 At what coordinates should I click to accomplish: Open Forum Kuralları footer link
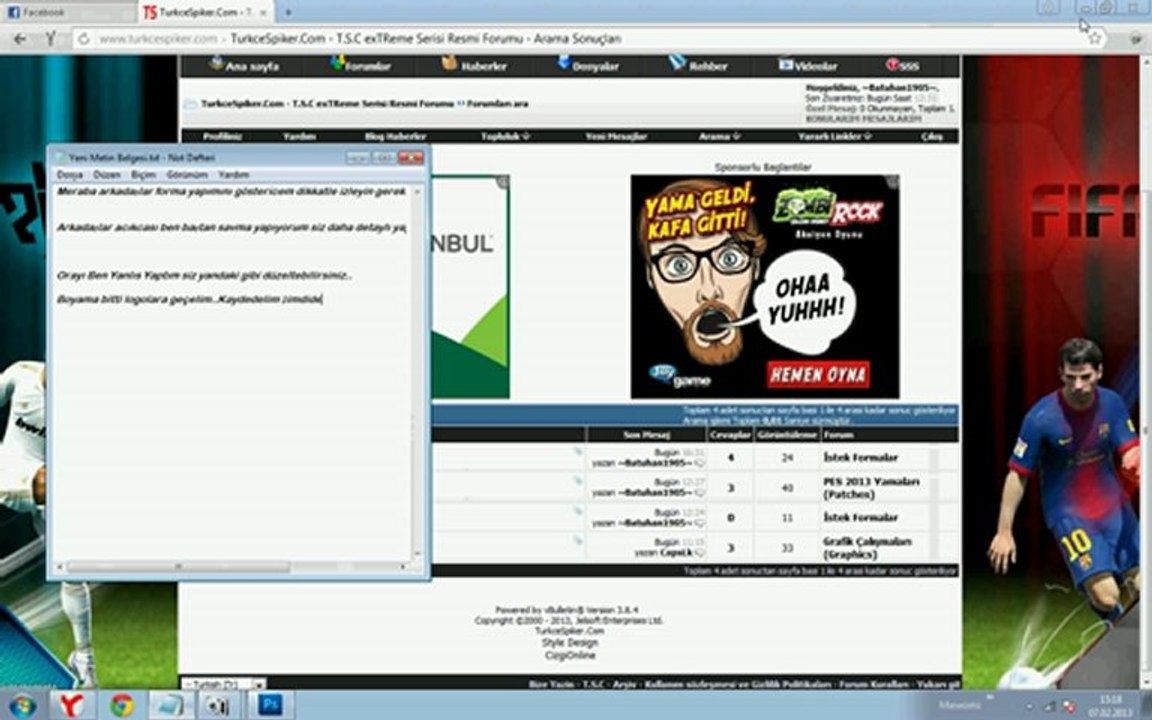pos(874,684)
